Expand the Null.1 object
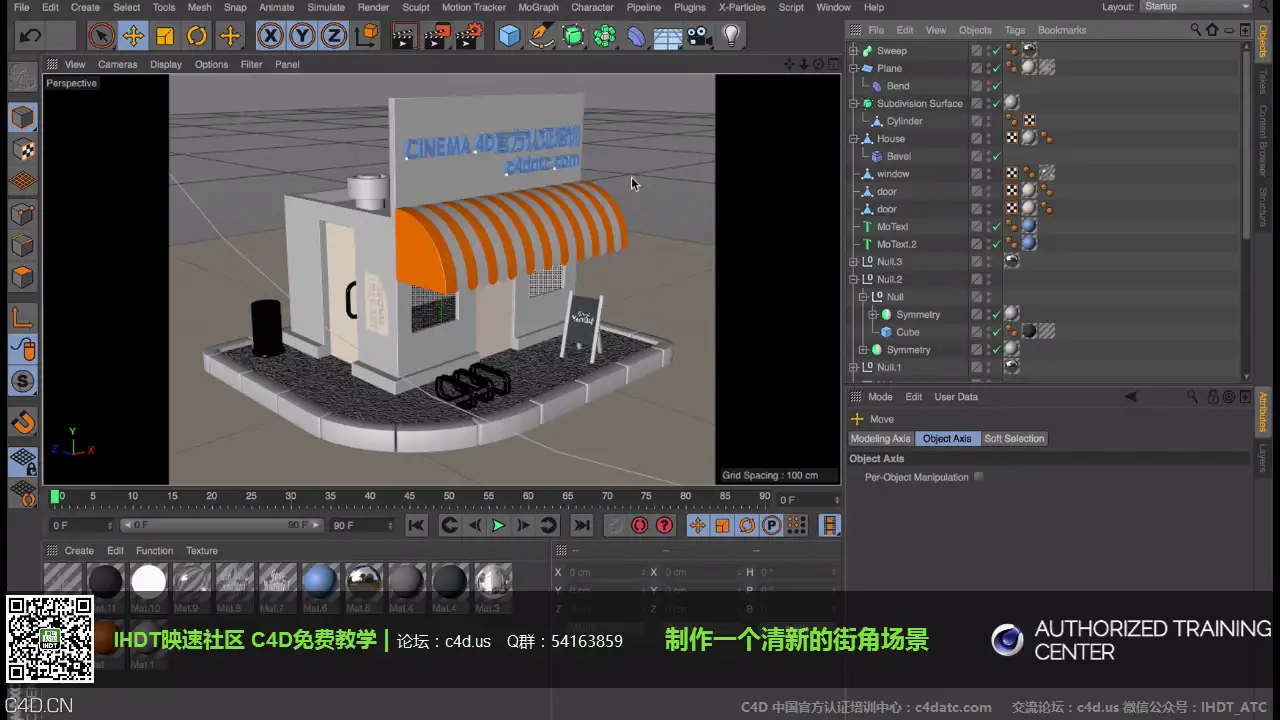This screenshot has height=720, width=1280. point(854,367)
